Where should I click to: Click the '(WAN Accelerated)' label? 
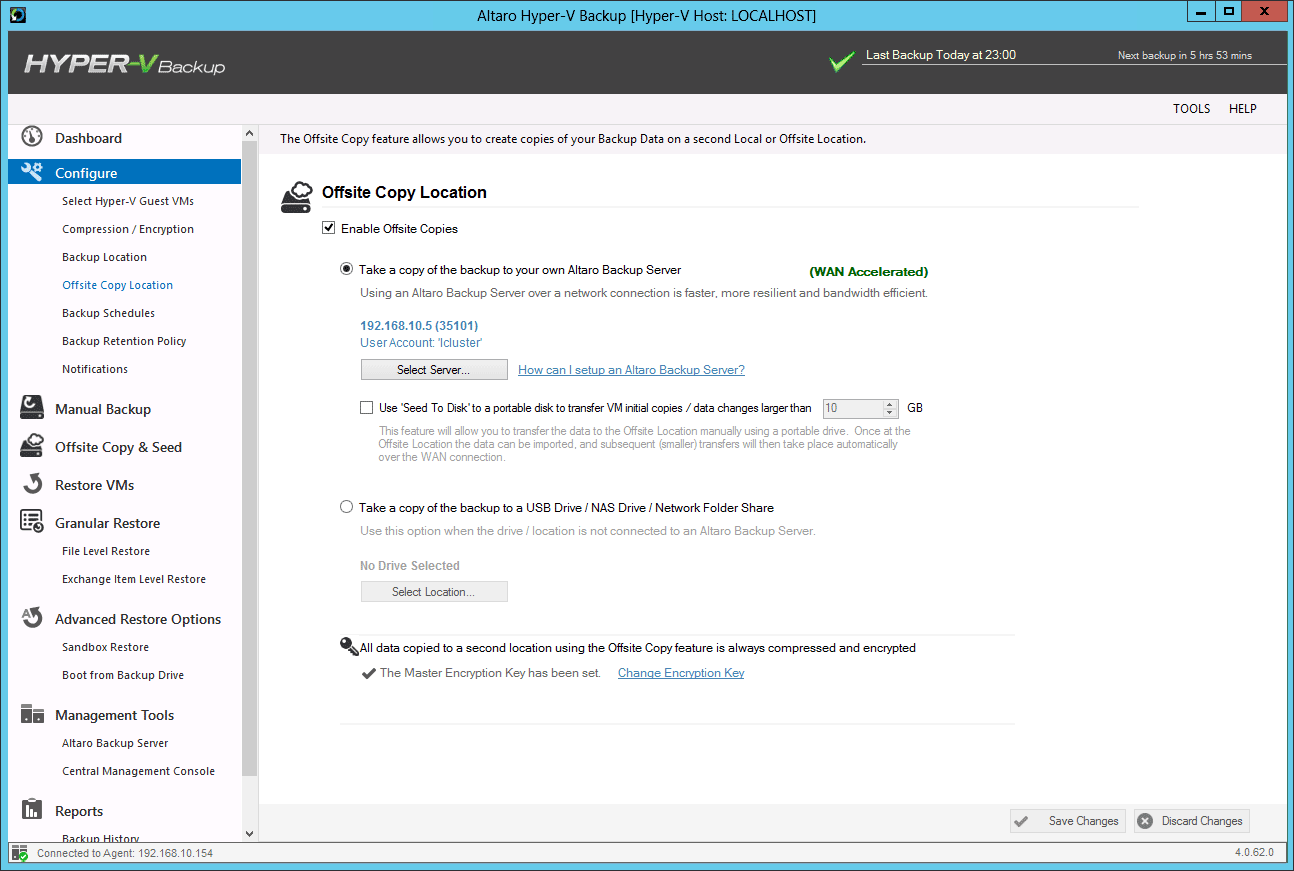(869, 271)
